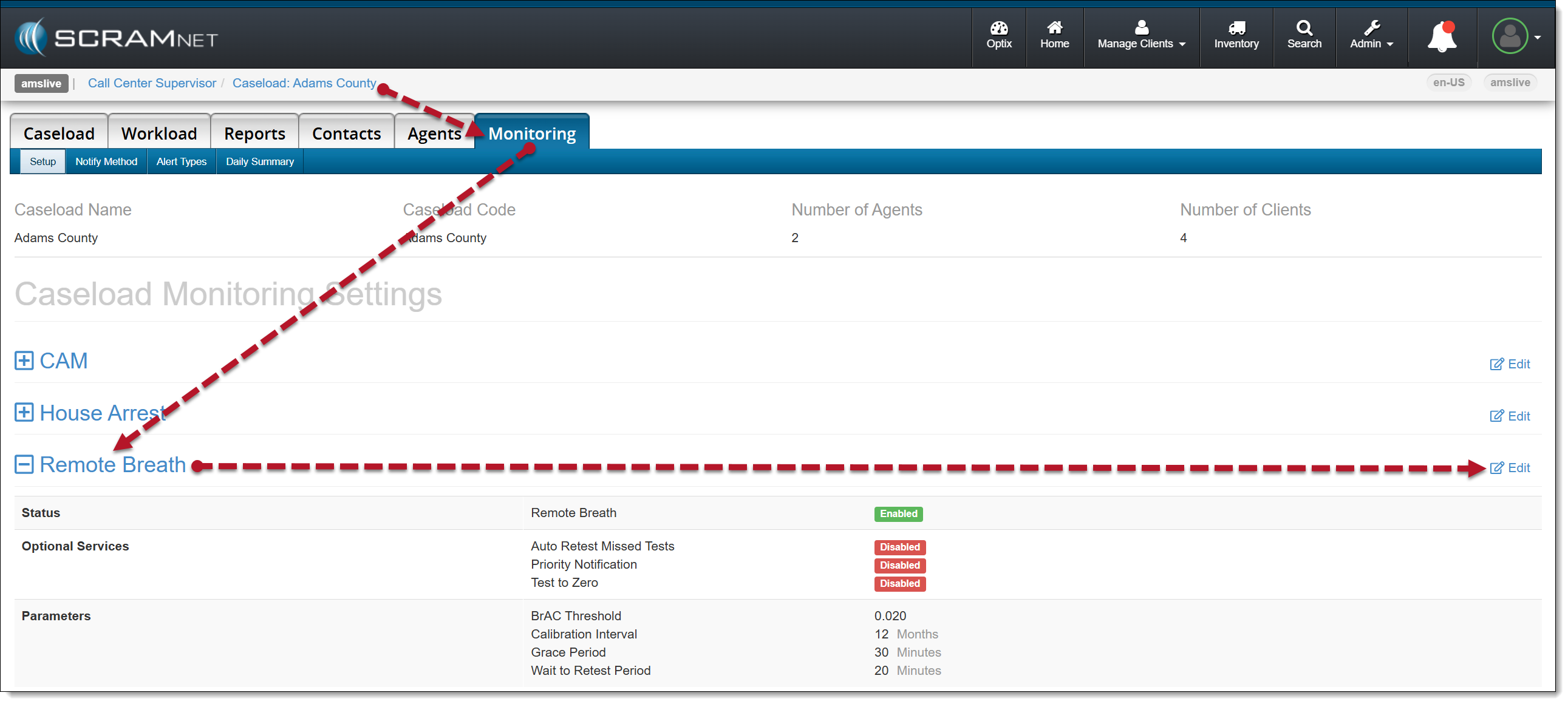Image resolution: width=1568 pixels, height=704 pixels.
Task: Click Edit link for House Arrest
Action: click(x=1518, y=416)
